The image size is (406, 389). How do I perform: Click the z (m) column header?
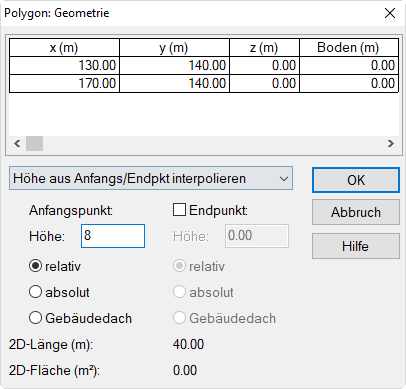click(x=264, y=48)
